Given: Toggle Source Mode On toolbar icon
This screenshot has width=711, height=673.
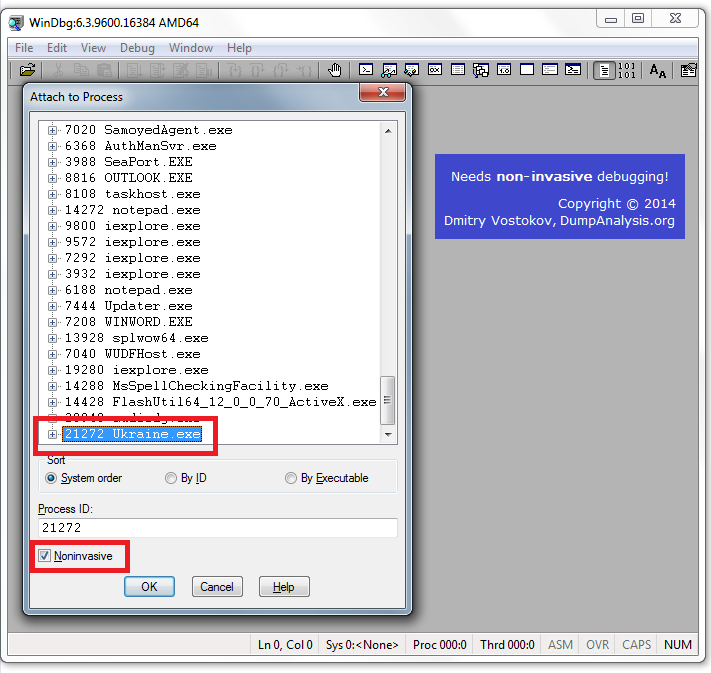Looking at the screenshot, I should pyautogui.click(x=604, y=71).
